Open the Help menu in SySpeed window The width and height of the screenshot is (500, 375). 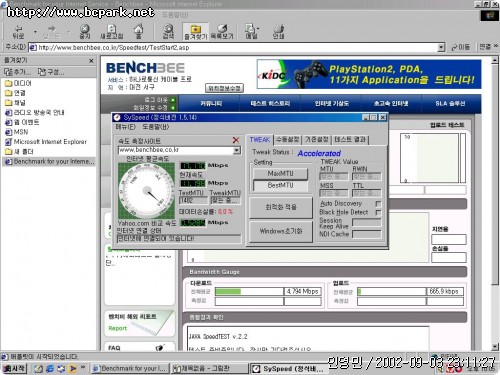[x=155, y=127]
